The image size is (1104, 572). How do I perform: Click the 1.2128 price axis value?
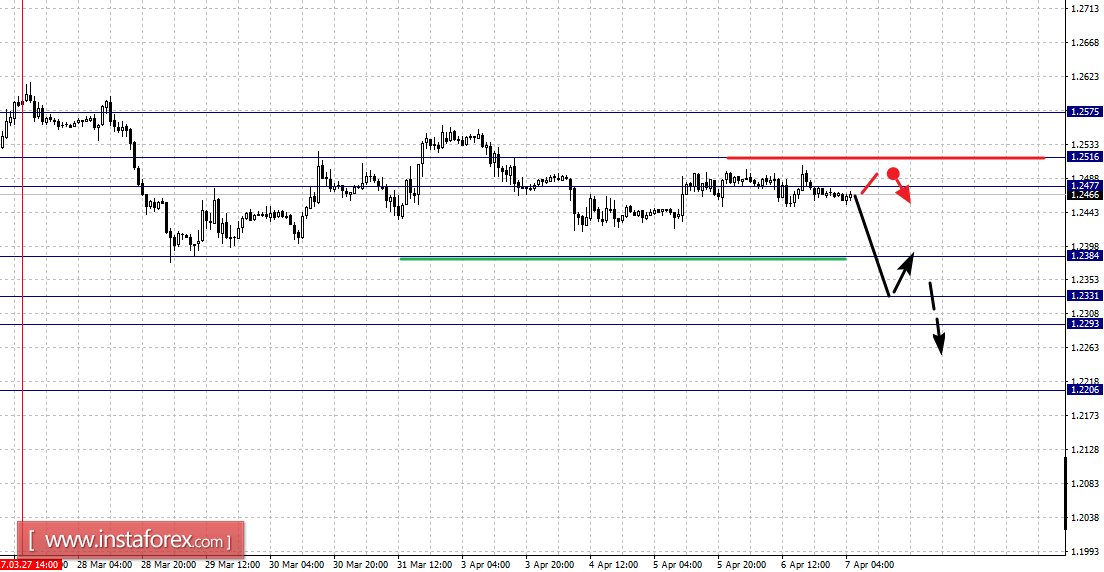click(1084, 449)
